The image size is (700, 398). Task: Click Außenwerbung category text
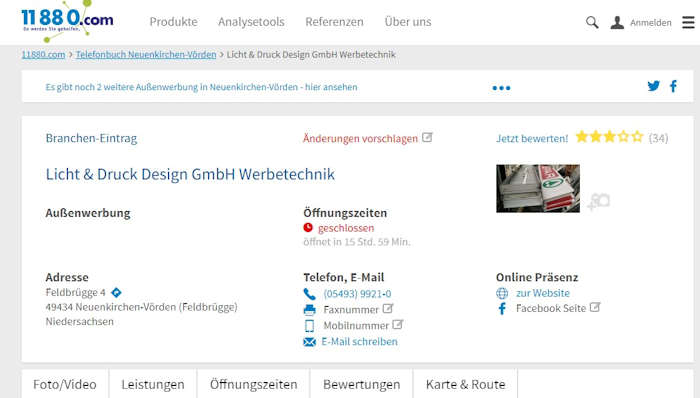point(88,213)
